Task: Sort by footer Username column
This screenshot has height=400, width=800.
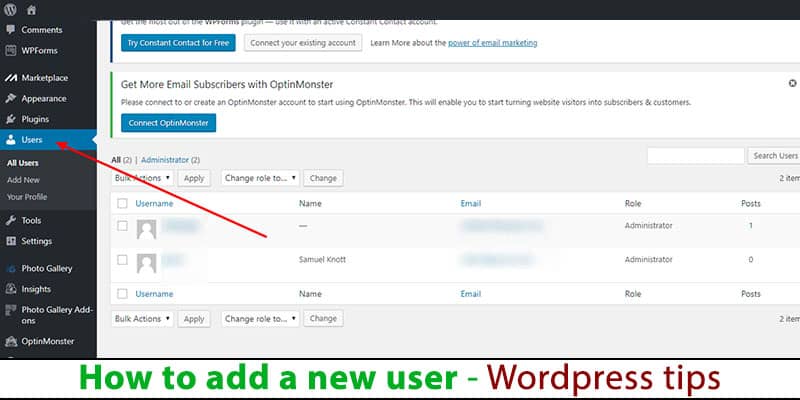Action: (x=154, y=294)
